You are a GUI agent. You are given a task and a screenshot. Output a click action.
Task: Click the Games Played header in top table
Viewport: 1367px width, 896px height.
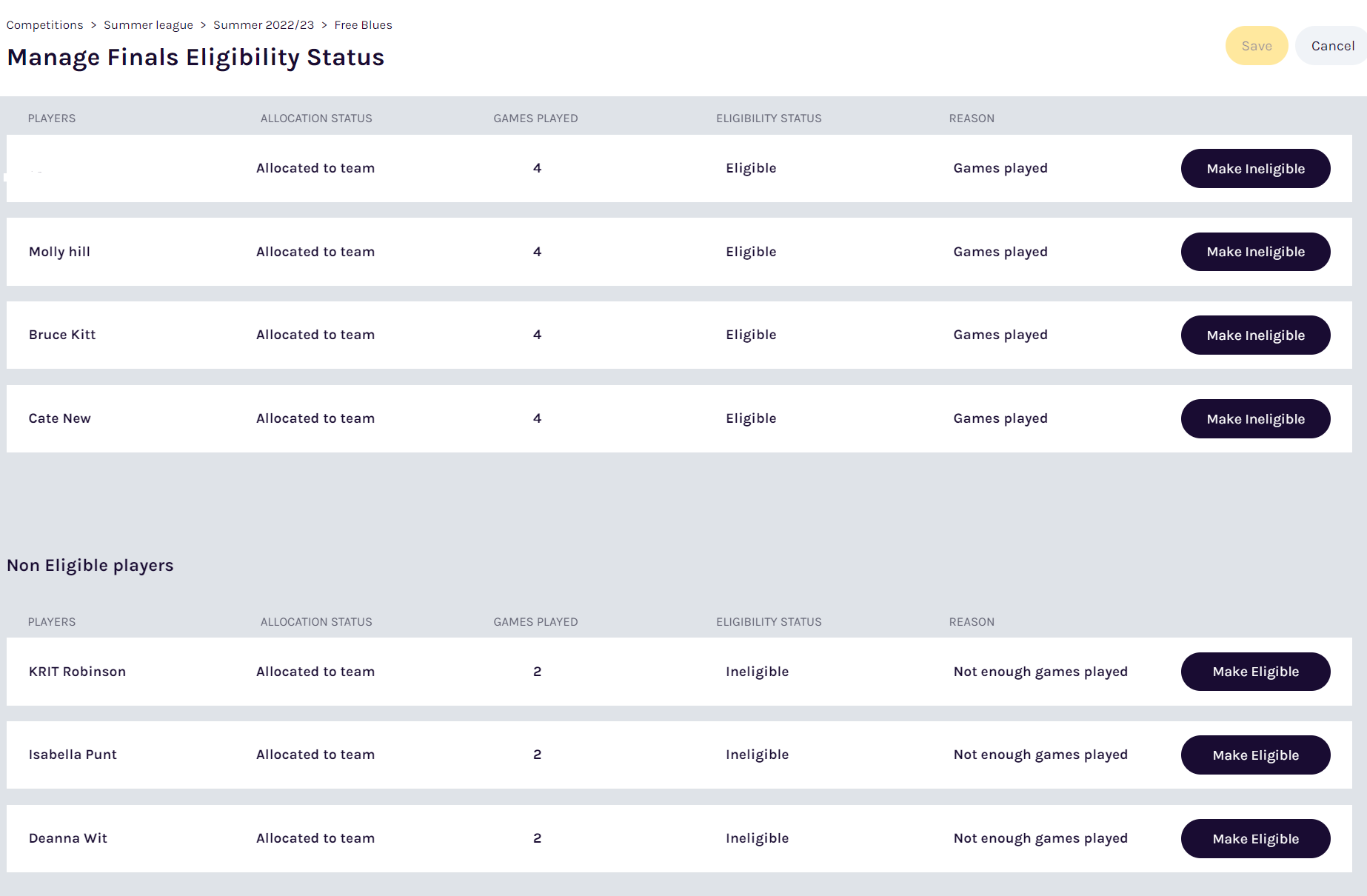click(535, 118)
